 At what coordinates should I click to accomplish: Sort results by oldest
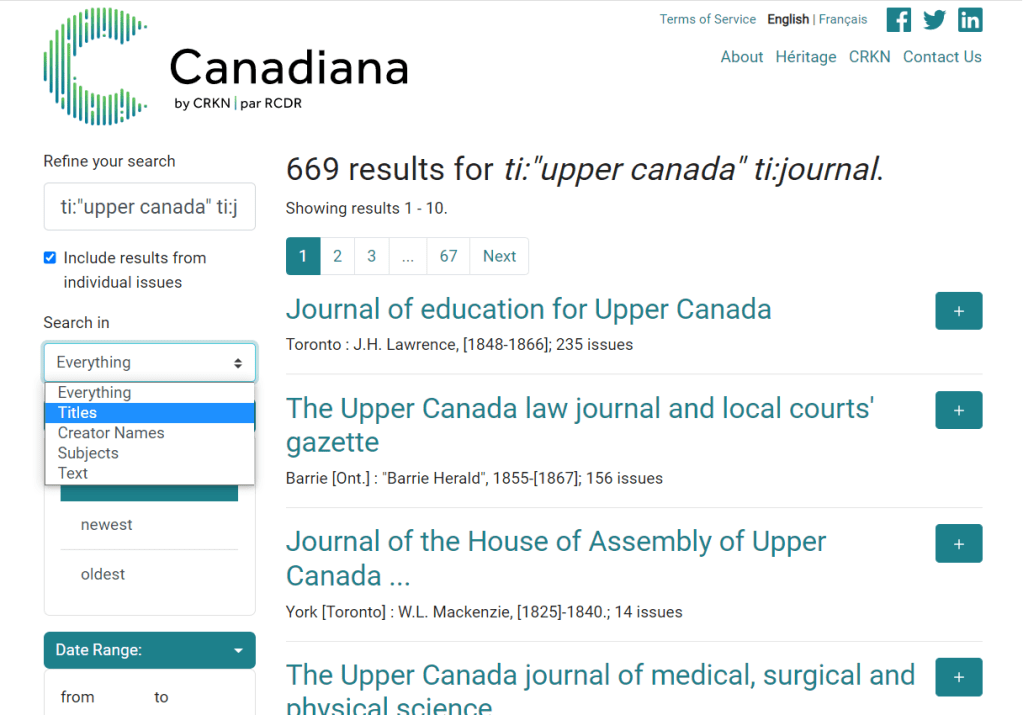click(x=103, y=574)
